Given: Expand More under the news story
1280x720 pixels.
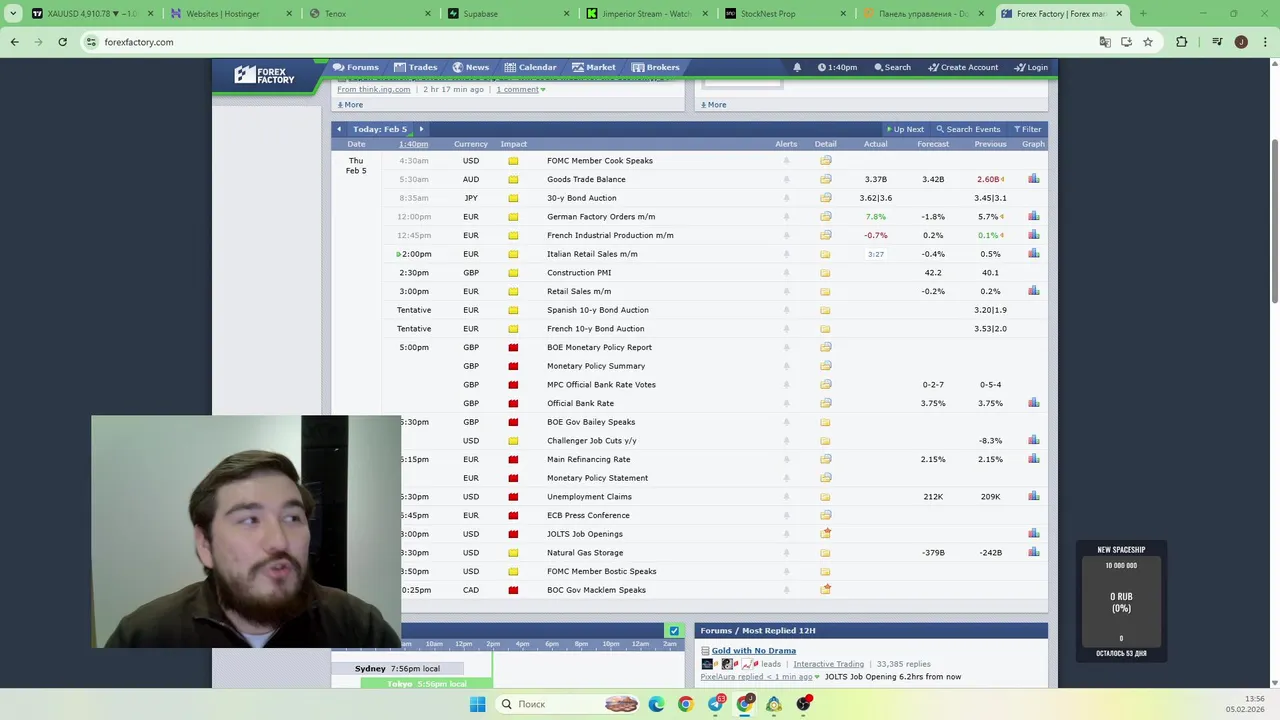Looking at the screenshot, I should [x=350, y=104].
